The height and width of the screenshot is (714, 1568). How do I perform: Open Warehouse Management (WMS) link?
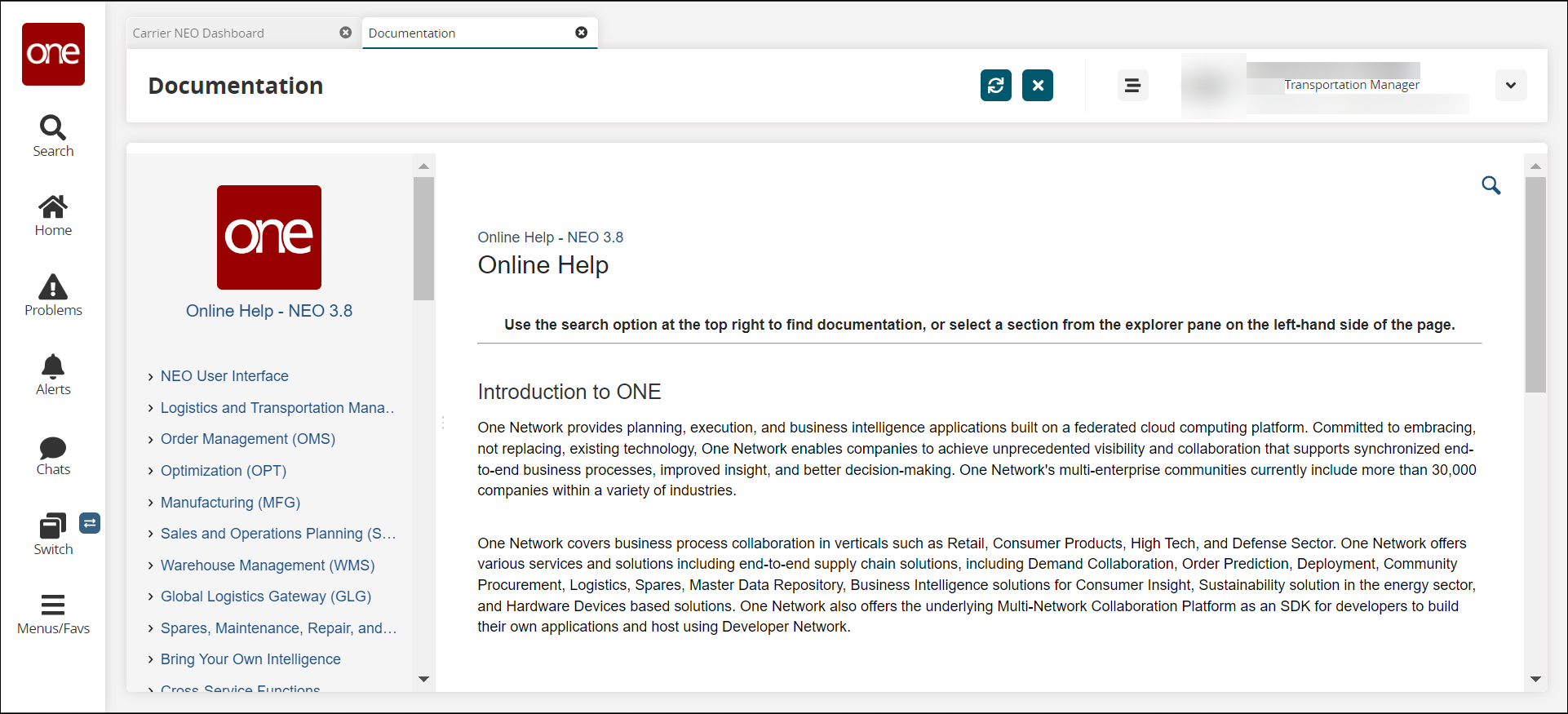tap(268, 565)
